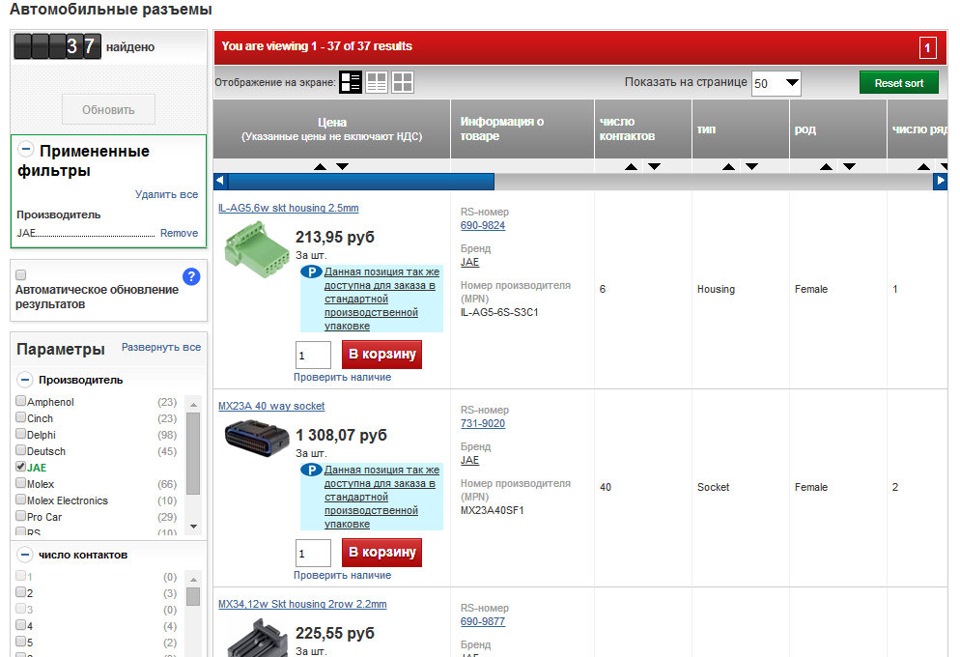Click the green Reset sort button

tap(899, 83)
